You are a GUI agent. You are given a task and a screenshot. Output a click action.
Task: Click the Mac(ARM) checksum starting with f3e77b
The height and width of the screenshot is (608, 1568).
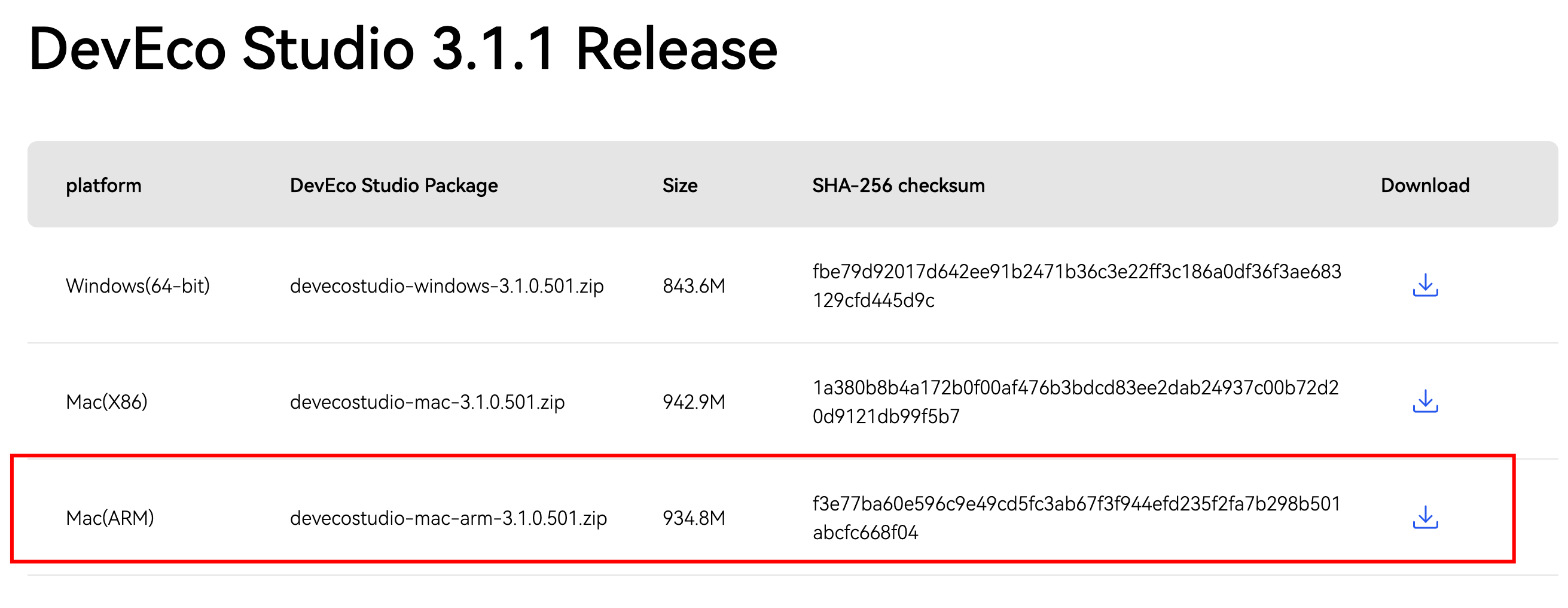point(1076,518)
